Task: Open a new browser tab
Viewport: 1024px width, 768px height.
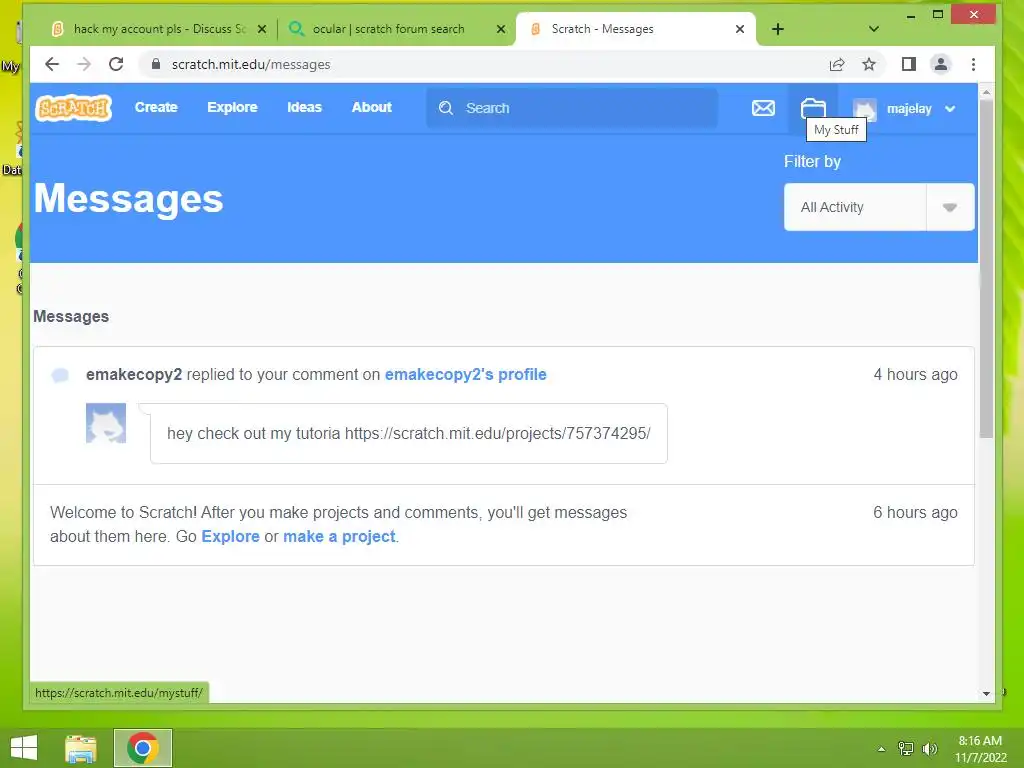Action: [778, 29]
